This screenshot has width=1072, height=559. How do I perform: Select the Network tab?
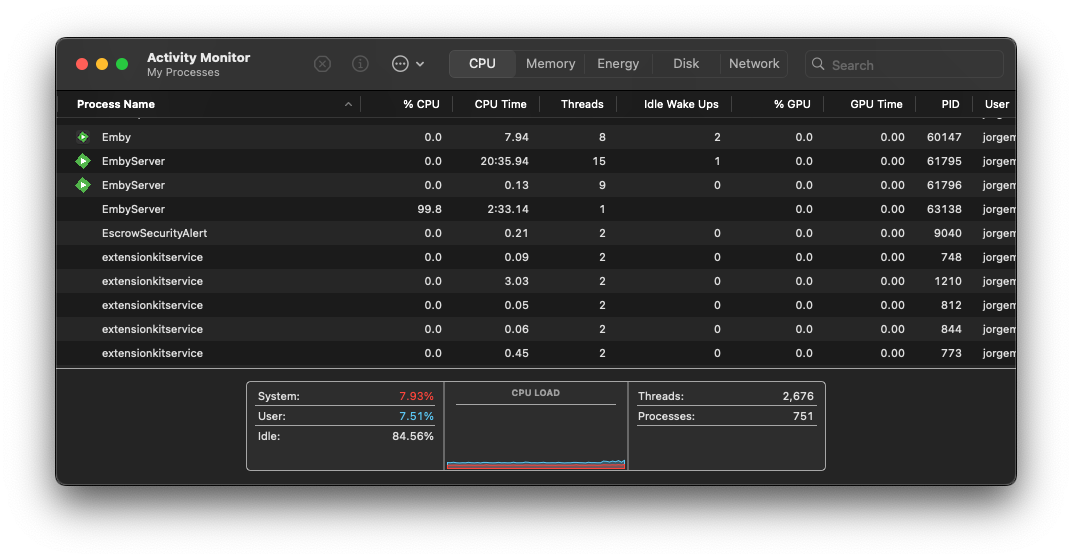[754, 64]
